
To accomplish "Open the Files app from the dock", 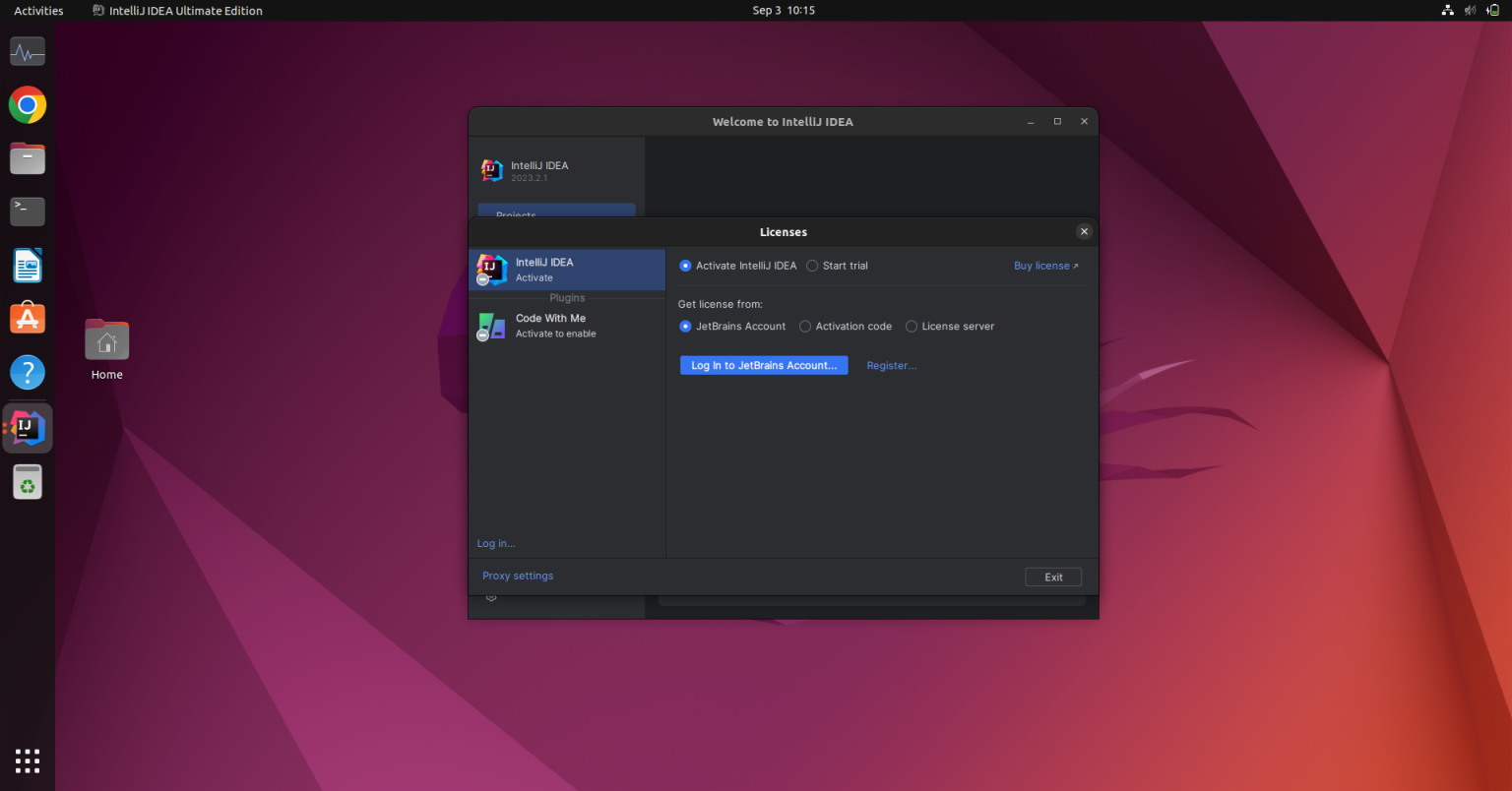I will (x=27, y=157).
